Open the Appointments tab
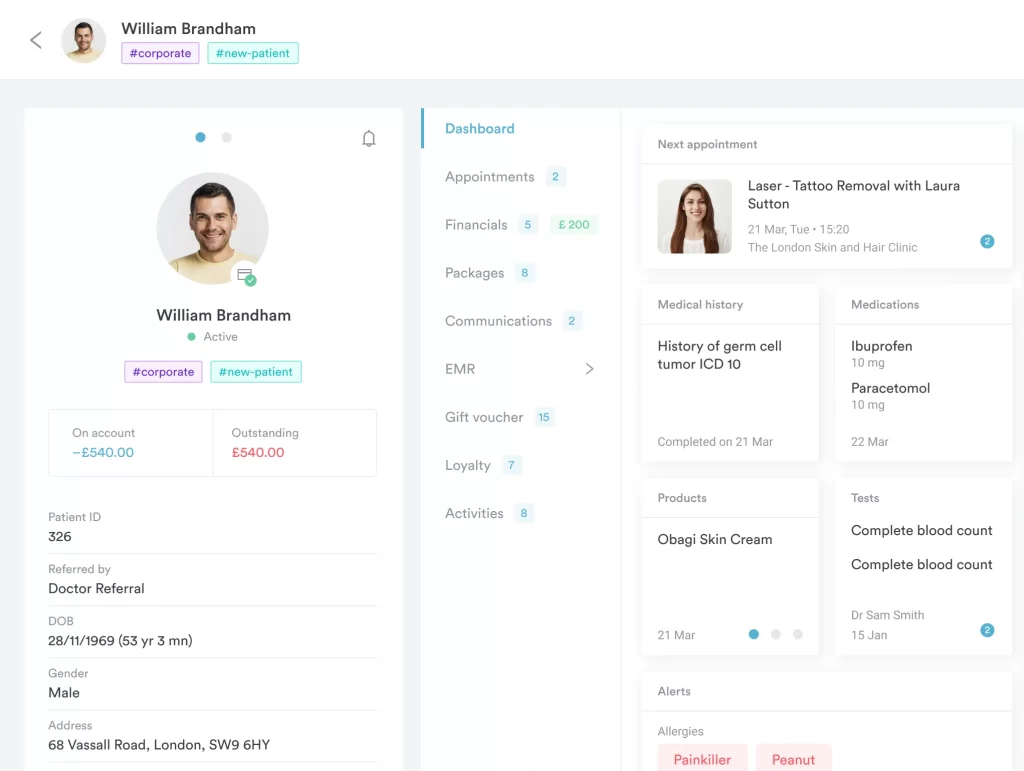Screen dimensions: 1024x771 490,177
